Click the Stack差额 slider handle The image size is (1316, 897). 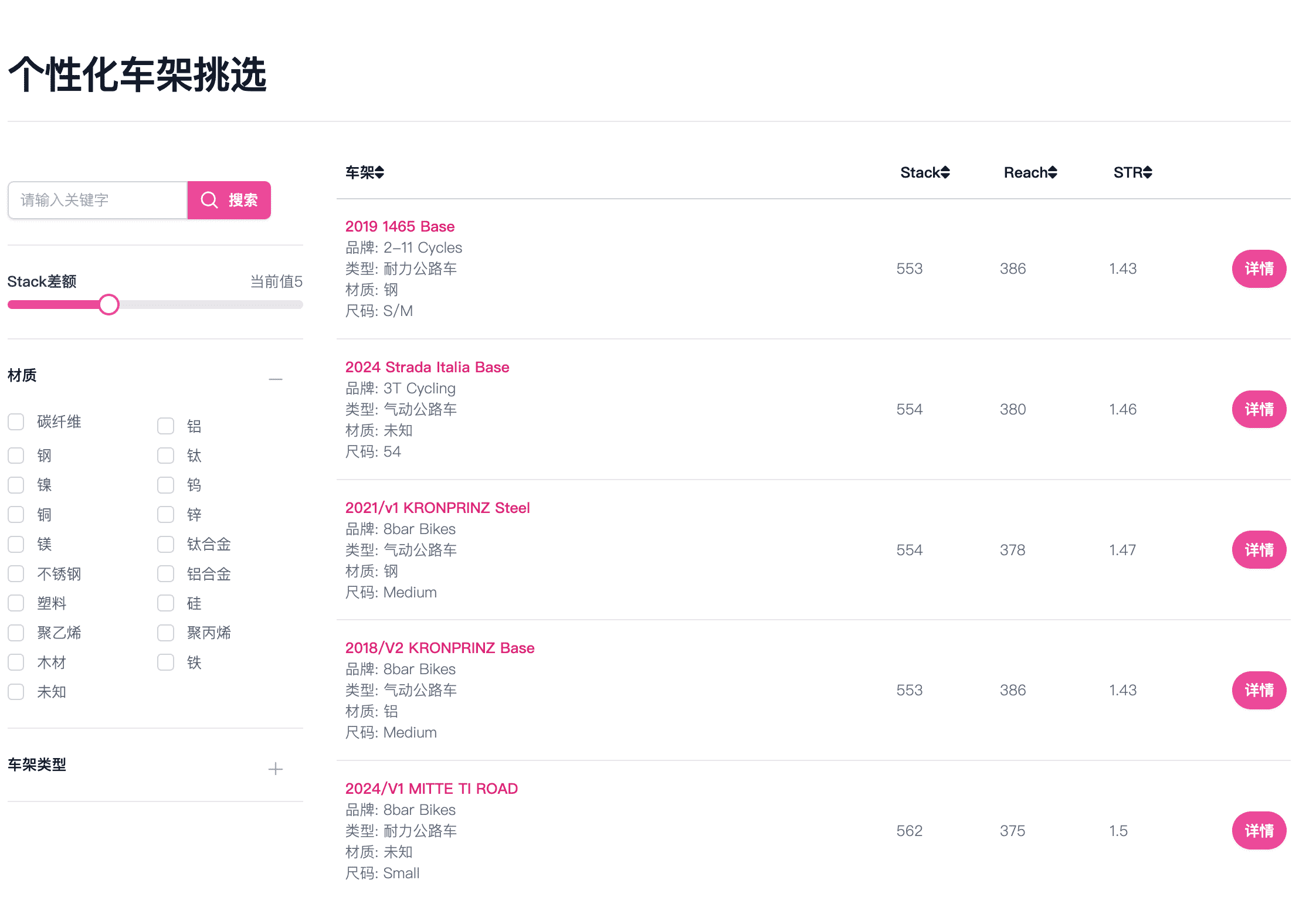coord(109,305)
